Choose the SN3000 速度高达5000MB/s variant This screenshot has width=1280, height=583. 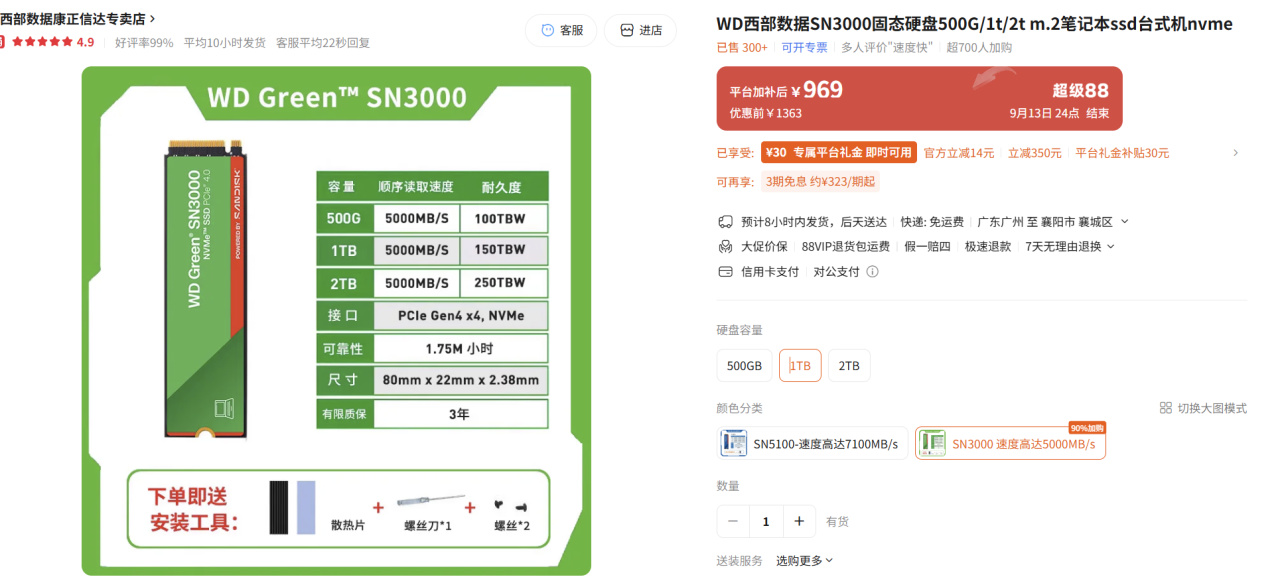pos(1010,443)
